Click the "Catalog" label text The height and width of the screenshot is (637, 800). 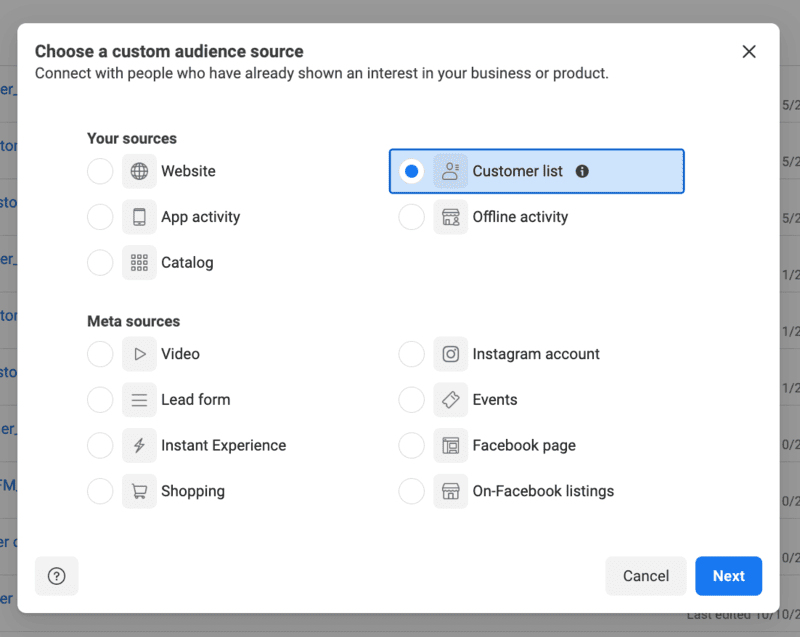pyautogui.click(x=187, y=263)
